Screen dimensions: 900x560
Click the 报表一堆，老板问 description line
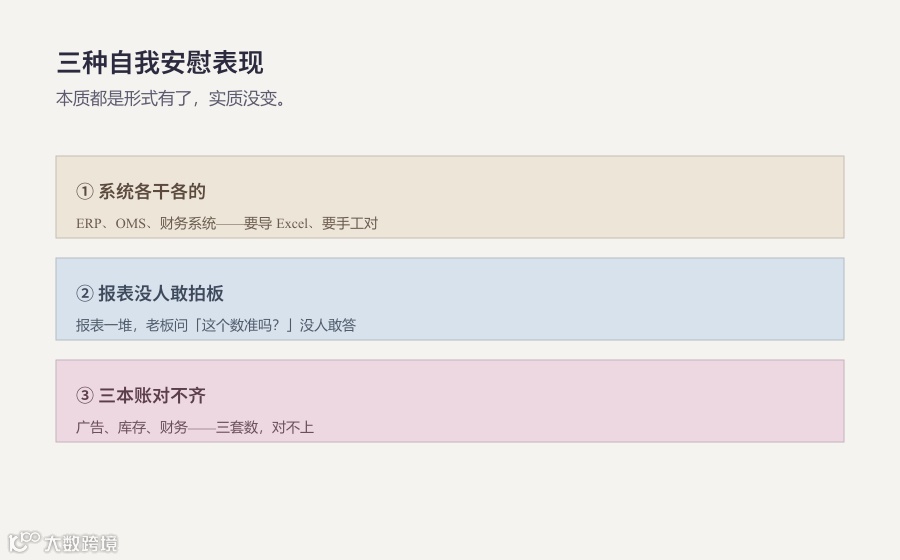point(216,325)
